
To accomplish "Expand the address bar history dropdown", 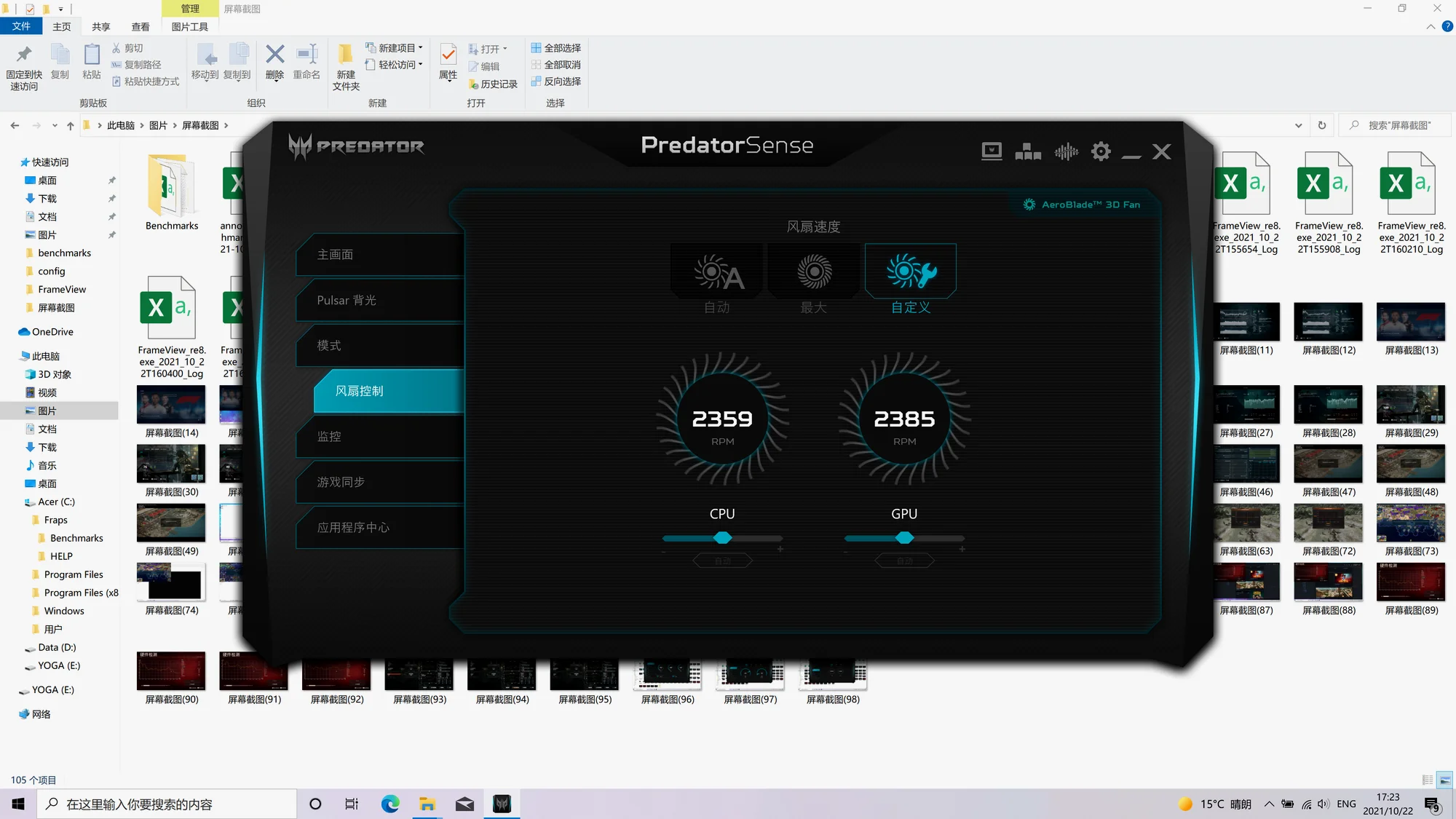I will [1298, 125].
